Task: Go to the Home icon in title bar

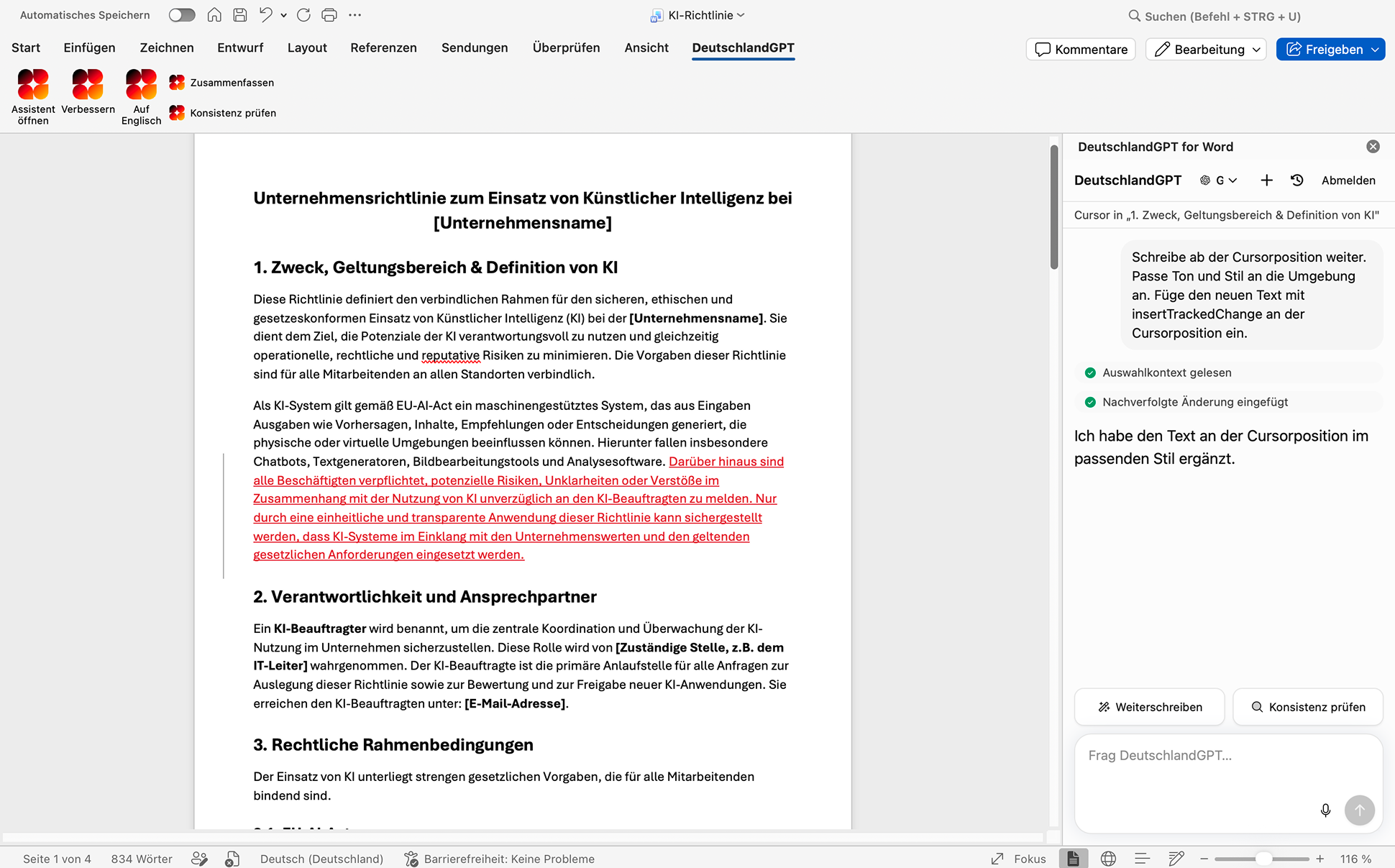Action: click(214, 15)
